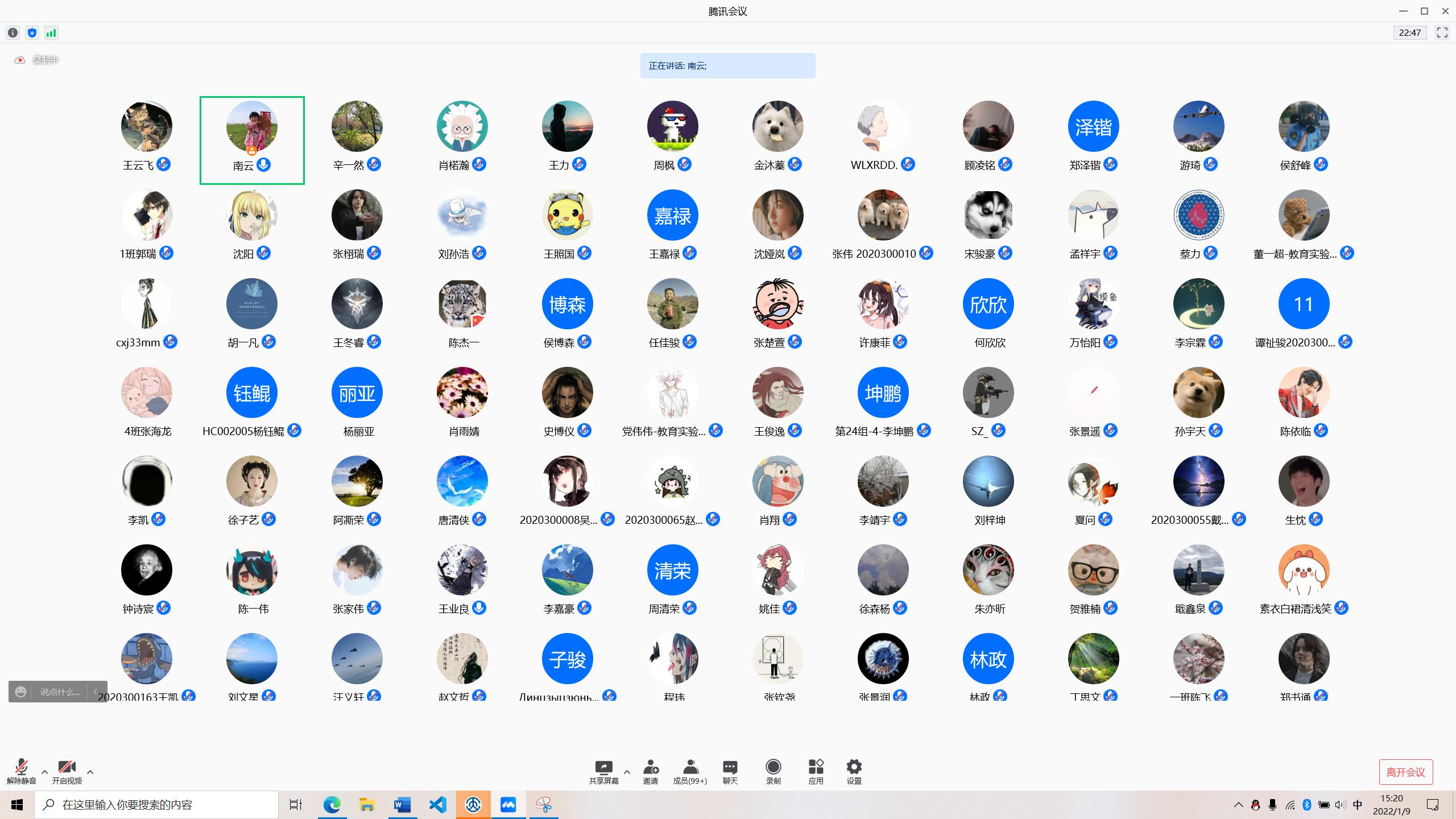Click the blue security shield icon
This screenshot has width=1456, height=819.
[x=32, y=33]
